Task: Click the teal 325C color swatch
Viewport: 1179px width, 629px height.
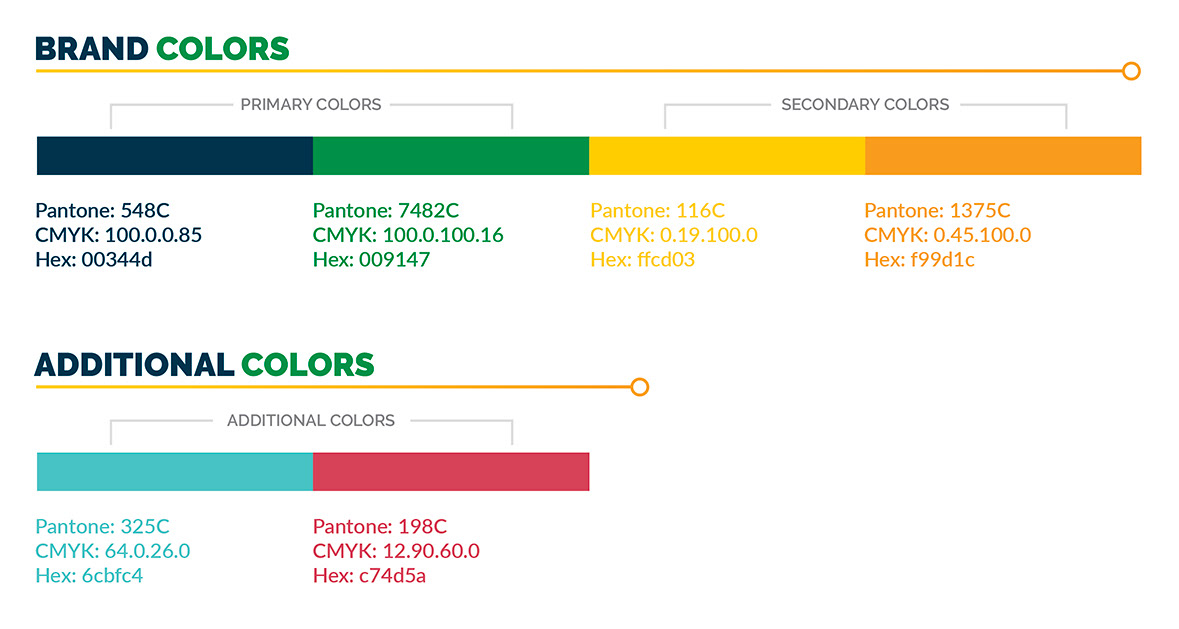Action: [175, 471]
